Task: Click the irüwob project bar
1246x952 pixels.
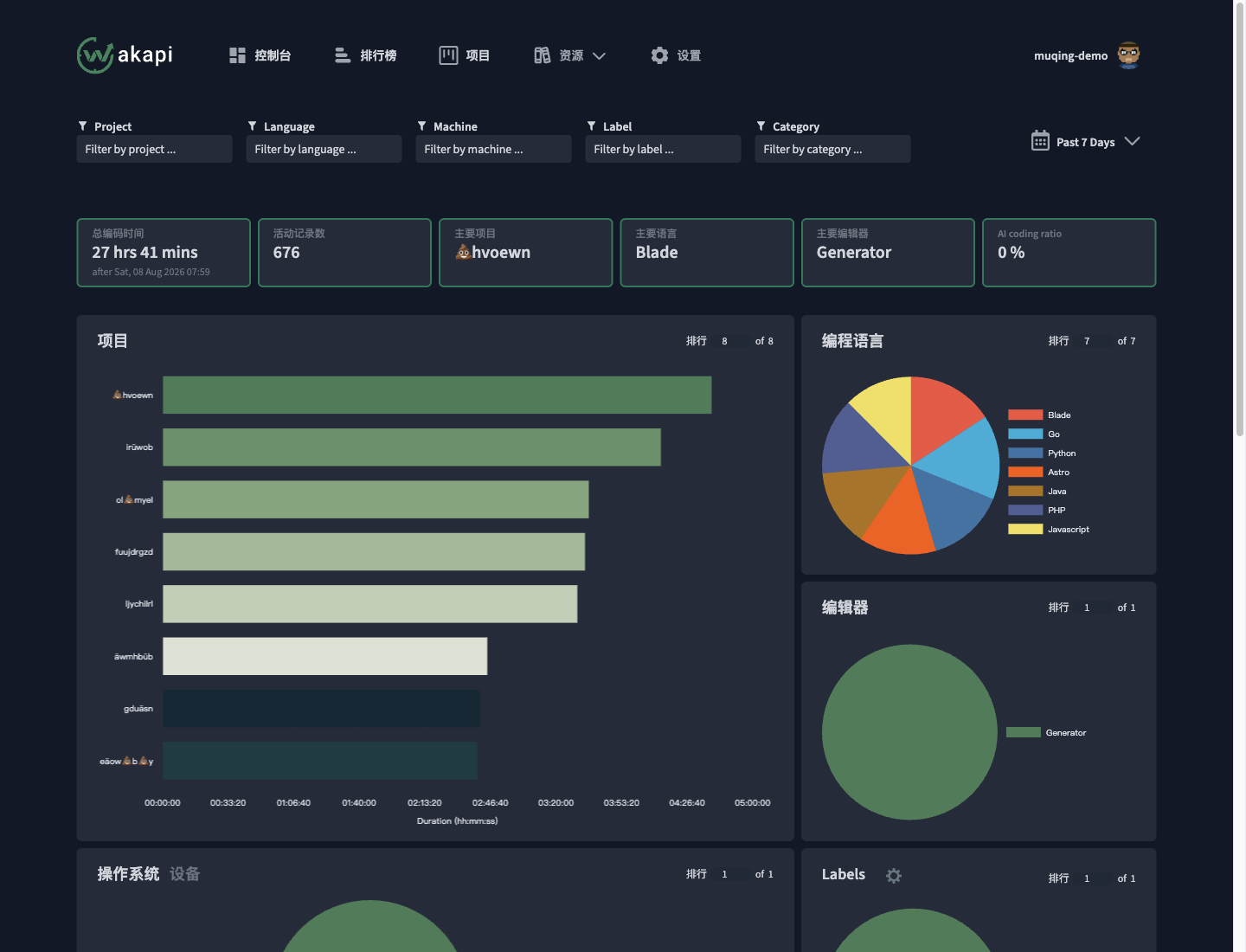Action: pos(412,447)
